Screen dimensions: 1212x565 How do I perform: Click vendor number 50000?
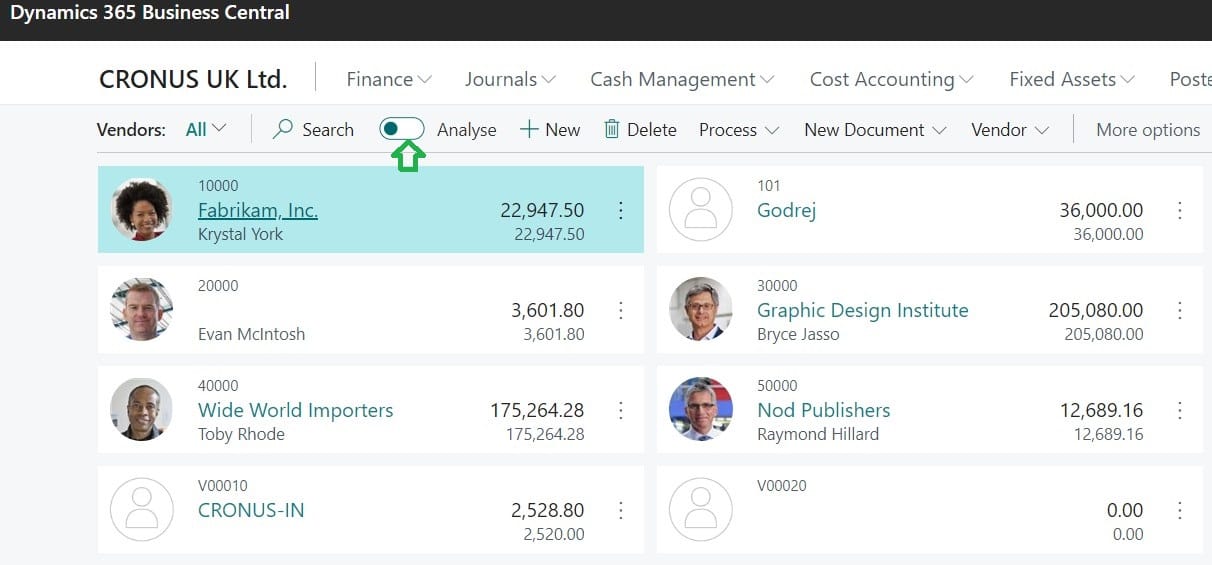click(777, 386)
